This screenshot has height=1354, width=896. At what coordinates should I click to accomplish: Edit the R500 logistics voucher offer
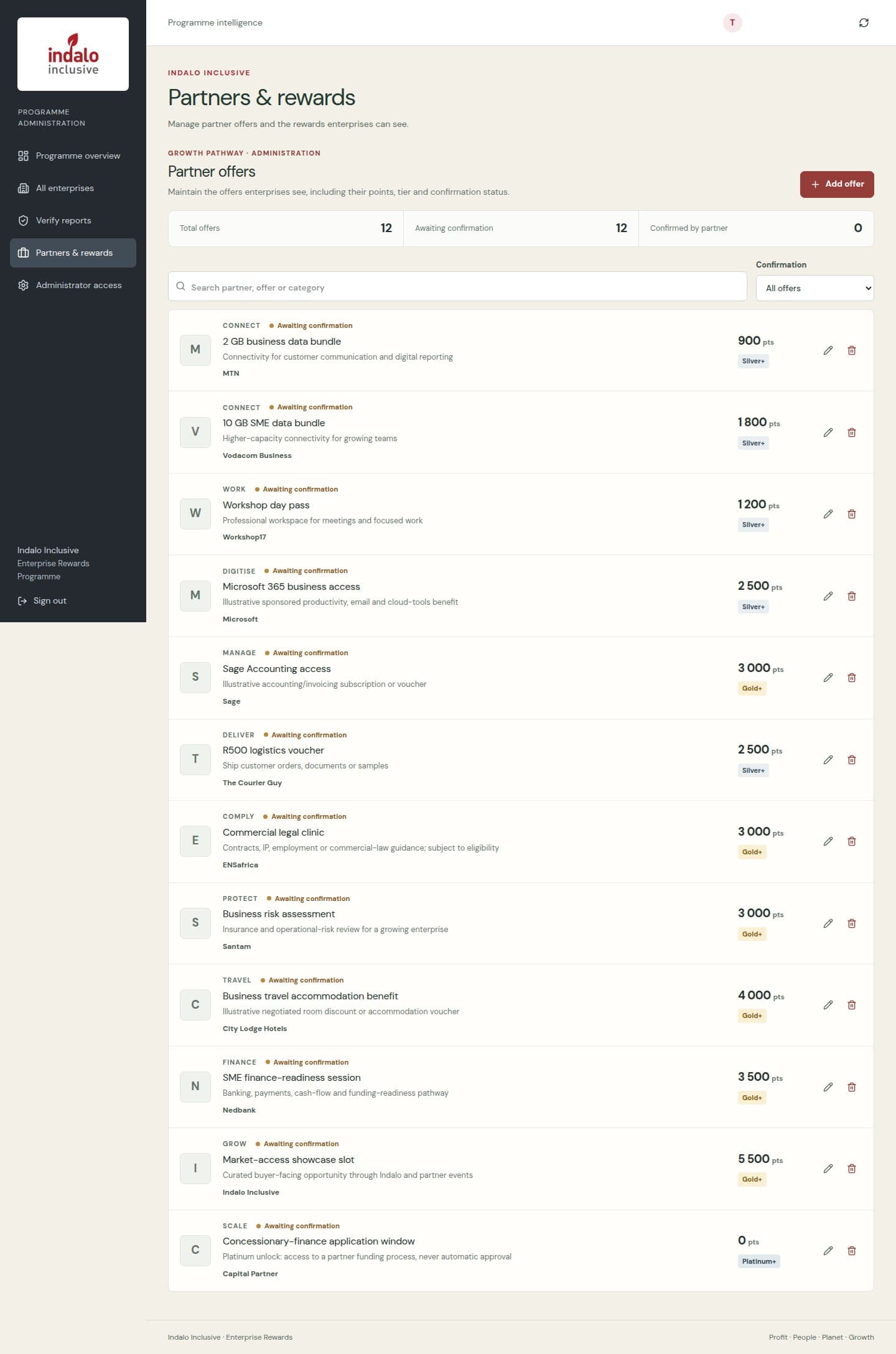pos(828,760)
